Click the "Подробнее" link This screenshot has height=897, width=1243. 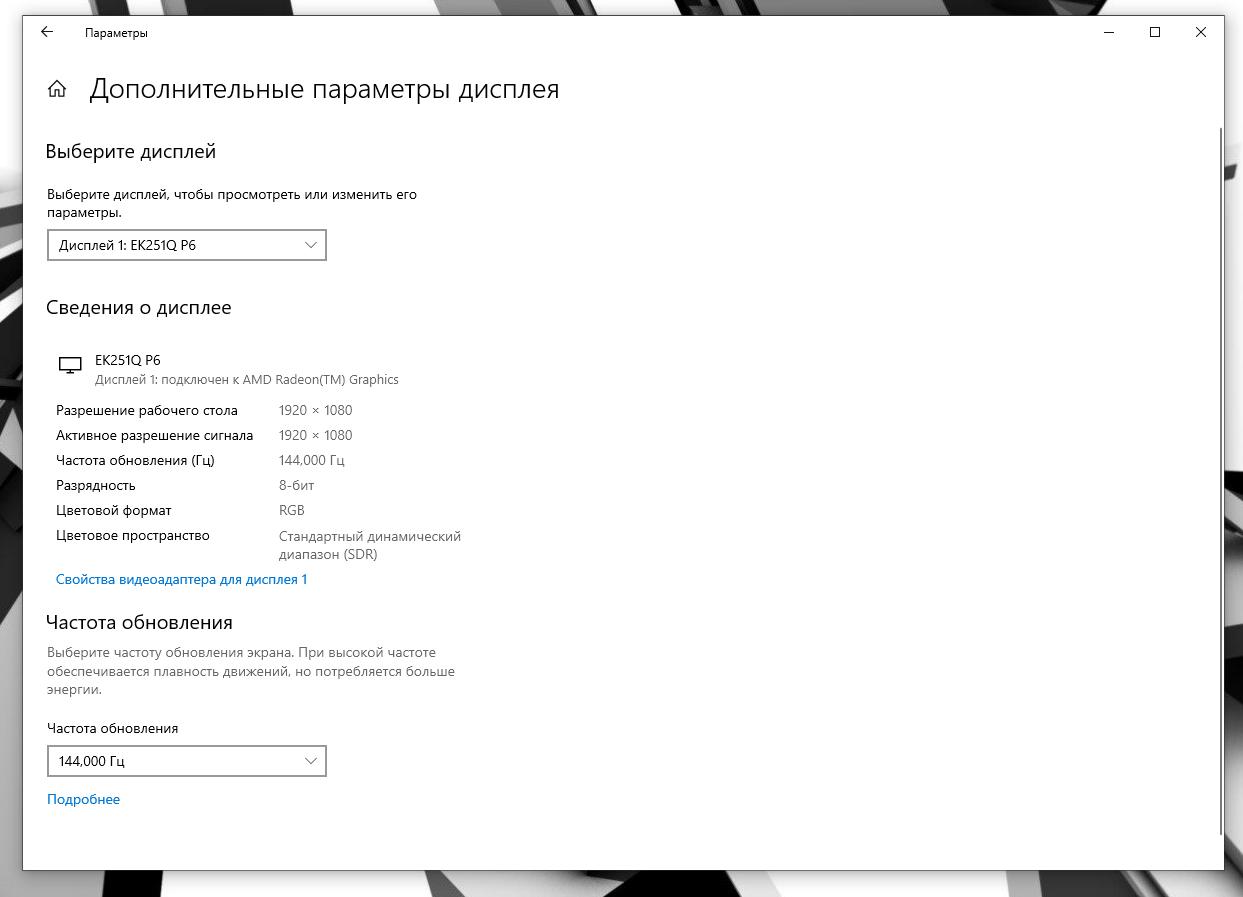coord(83,799)
